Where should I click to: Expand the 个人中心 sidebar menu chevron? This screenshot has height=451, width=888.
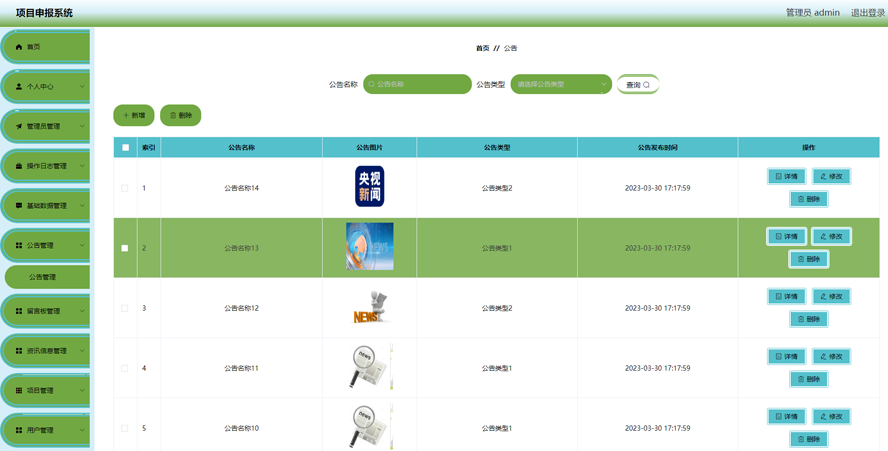pos(82,87)
